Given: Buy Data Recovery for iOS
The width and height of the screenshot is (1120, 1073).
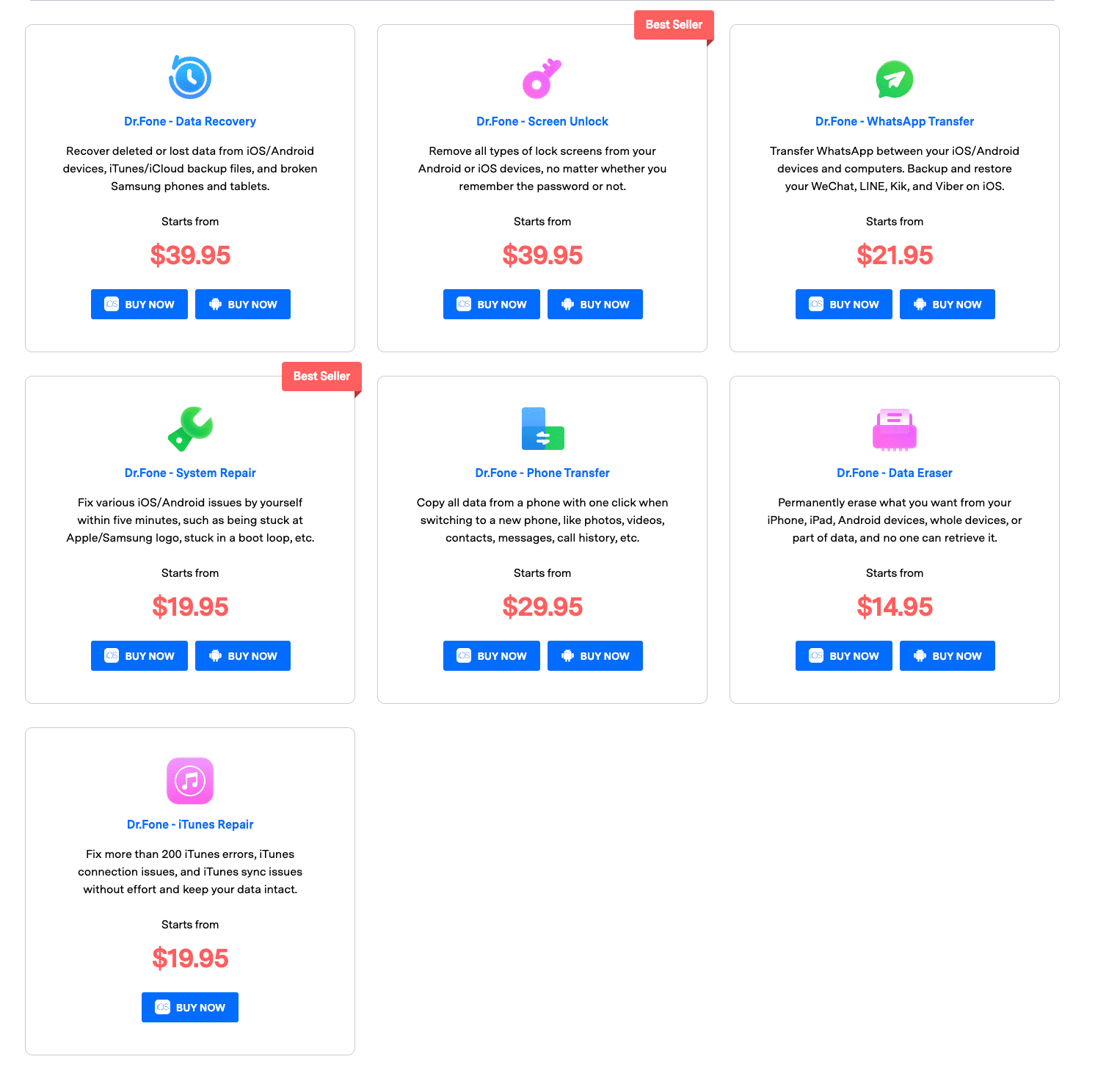Looking at the screenshot, I should pyautogui.click(x=139, y=305).
